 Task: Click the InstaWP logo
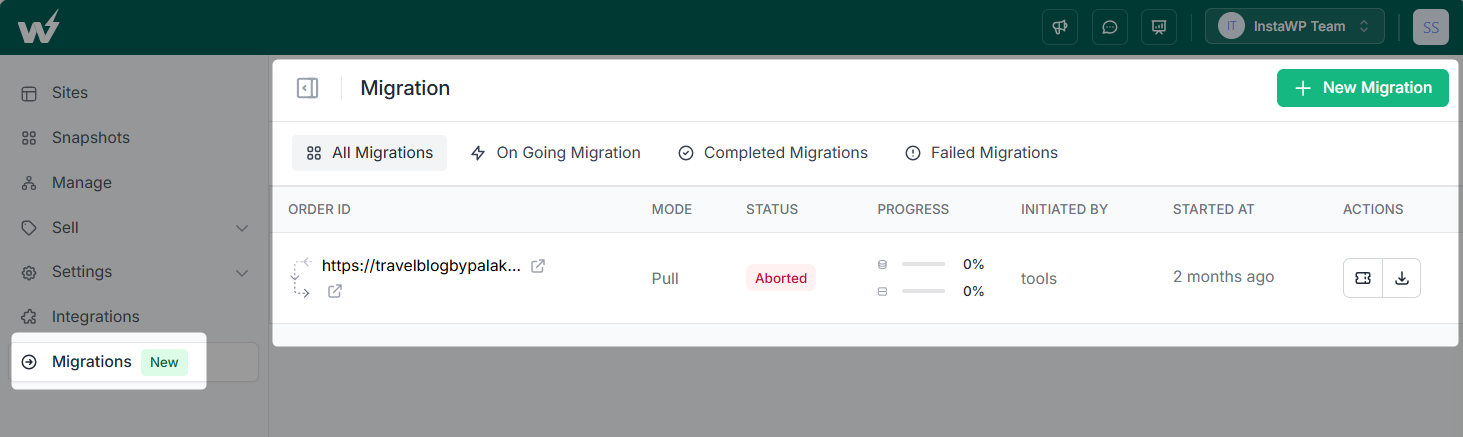38,27
